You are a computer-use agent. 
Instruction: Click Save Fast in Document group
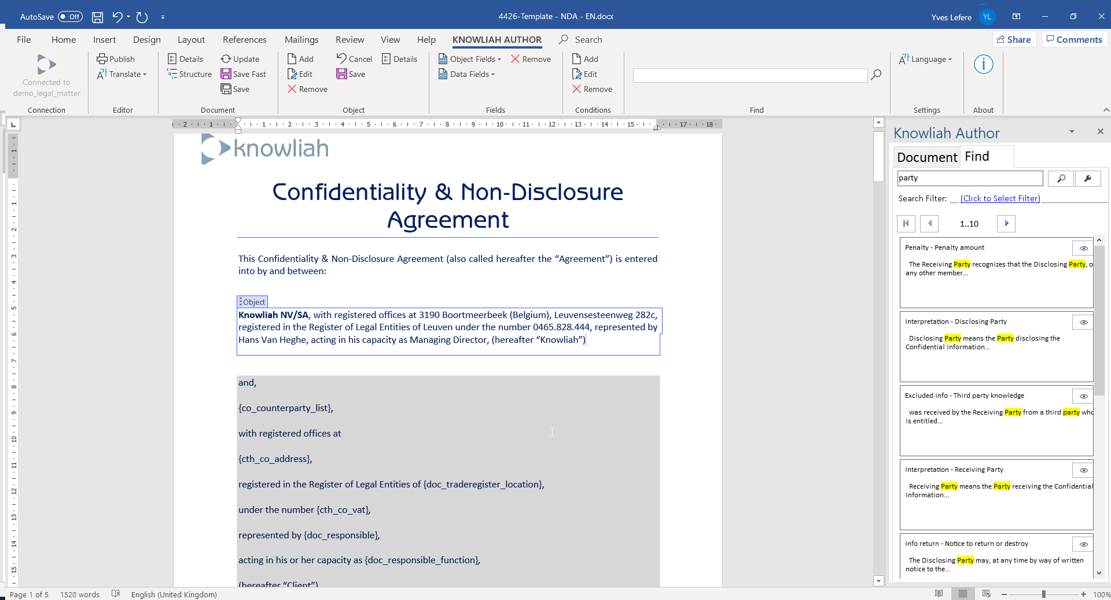coord(243,74)
